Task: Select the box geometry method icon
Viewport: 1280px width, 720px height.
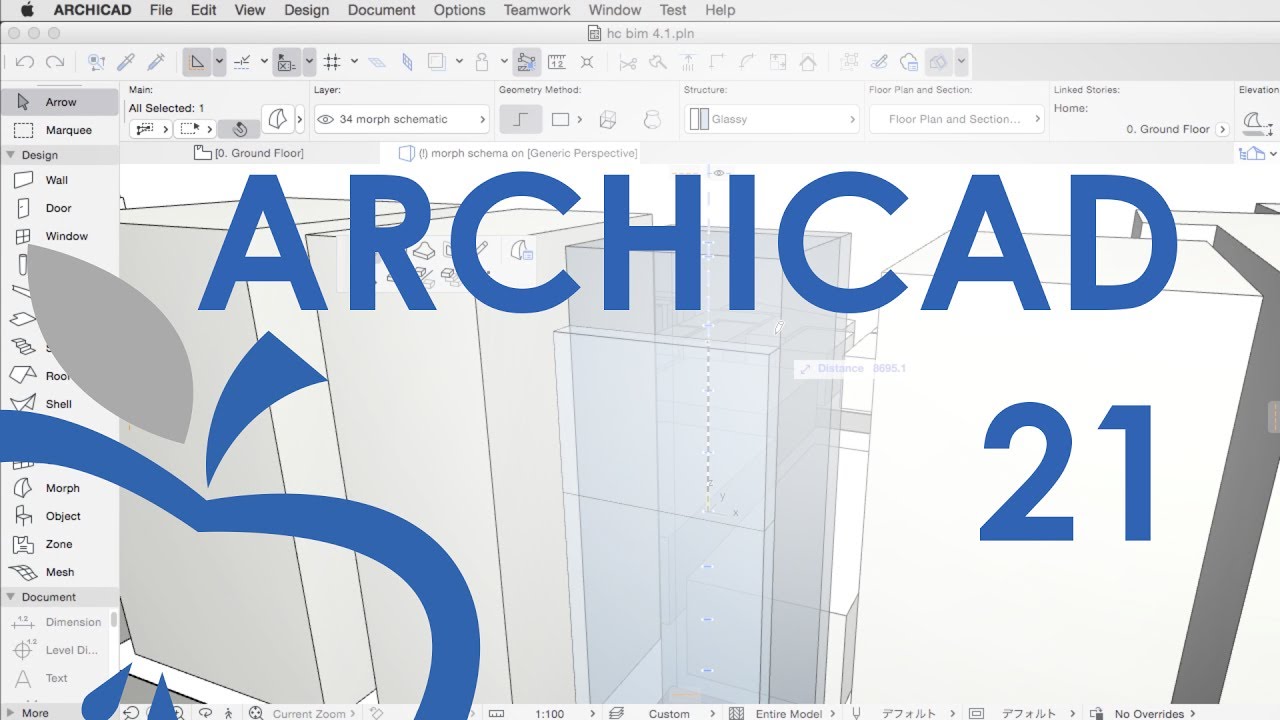Action: pos(607,119)
